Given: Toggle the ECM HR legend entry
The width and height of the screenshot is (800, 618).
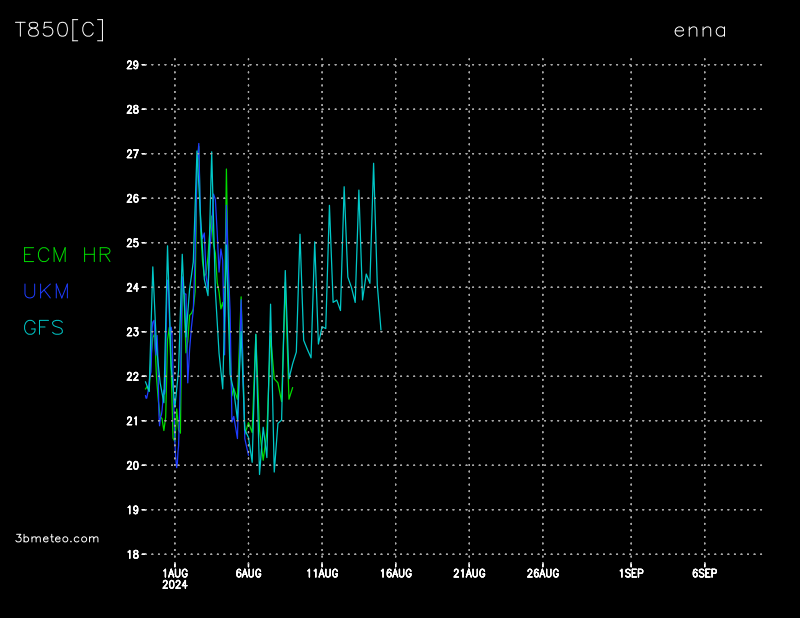Looking at the screenshot, I should coord(67,255).
